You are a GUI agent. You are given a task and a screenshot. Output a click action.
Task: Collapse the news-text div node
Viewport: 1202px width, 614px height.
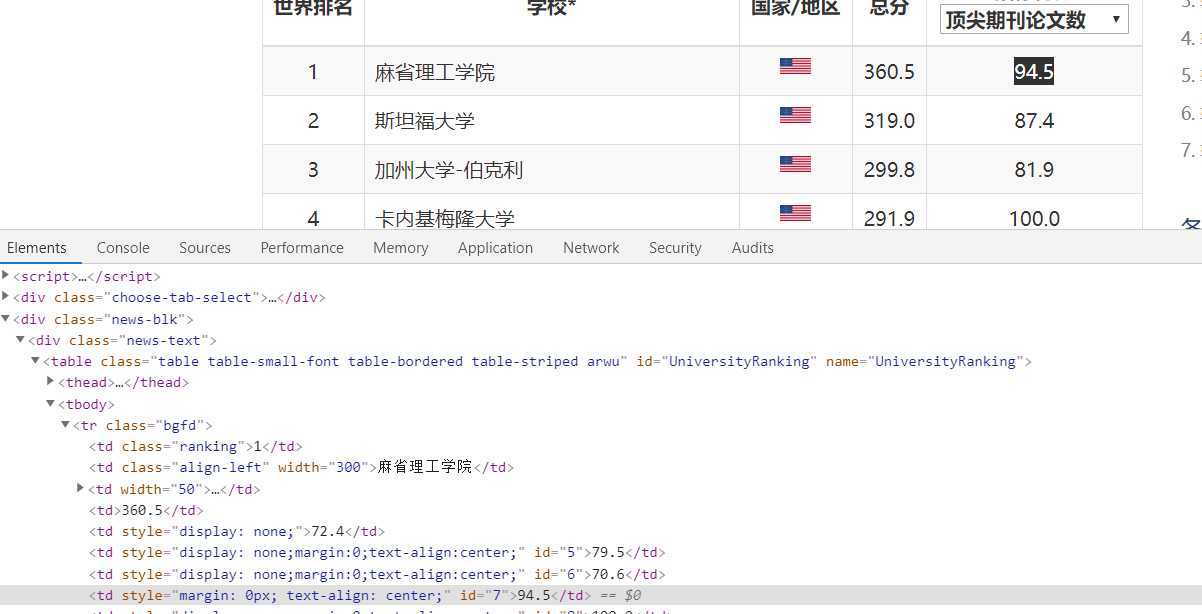point(20,340)
